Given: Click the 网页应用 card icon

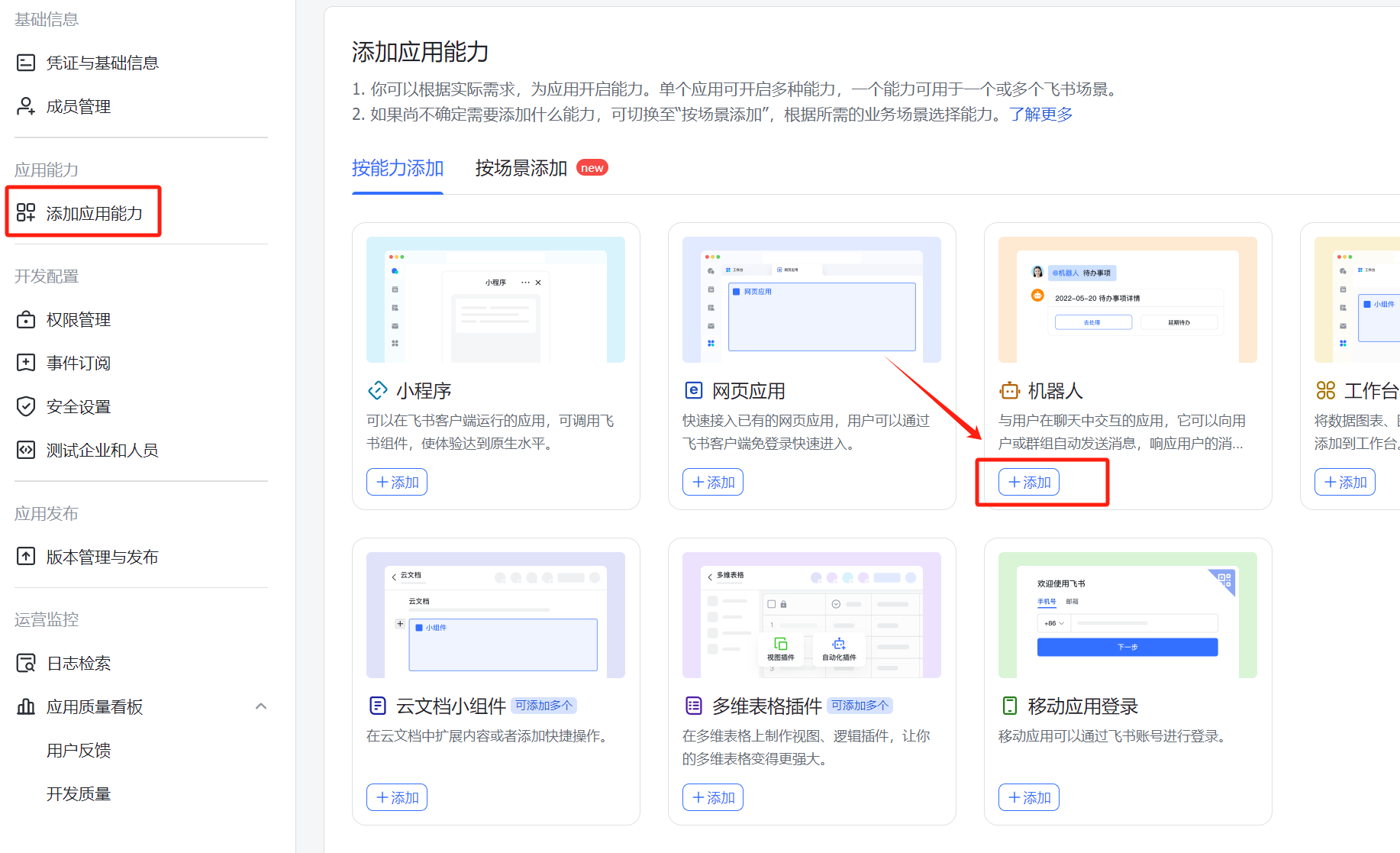Looking at the screenshot, I should pyautogui.click(x=693, y=391).
